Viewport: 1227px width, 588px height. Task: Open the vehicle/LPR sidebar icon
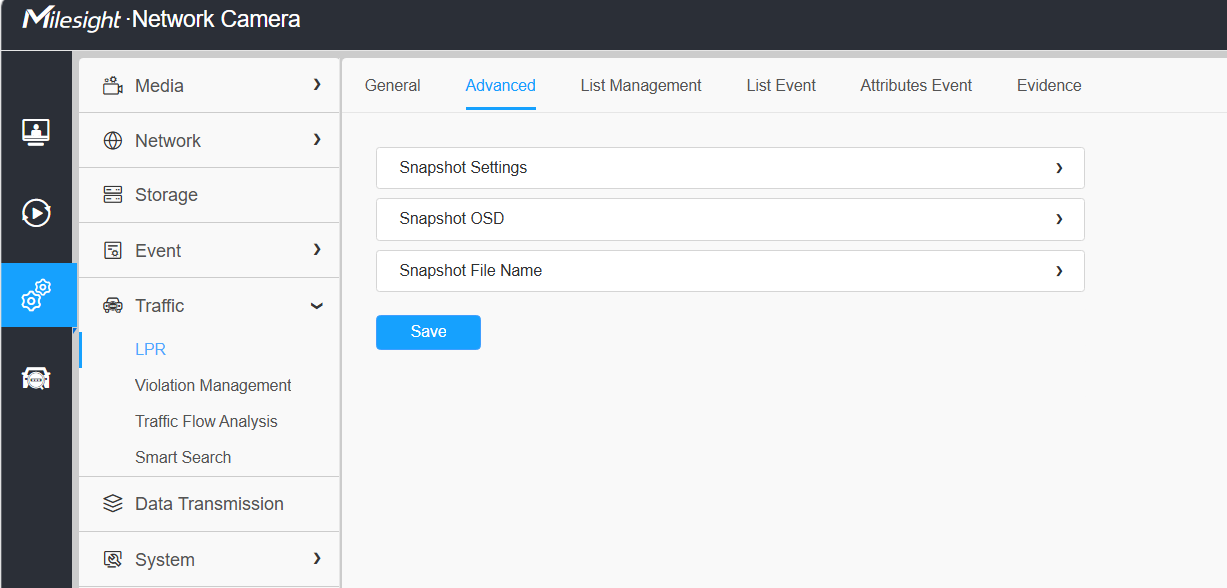click(x=37, y=378)
